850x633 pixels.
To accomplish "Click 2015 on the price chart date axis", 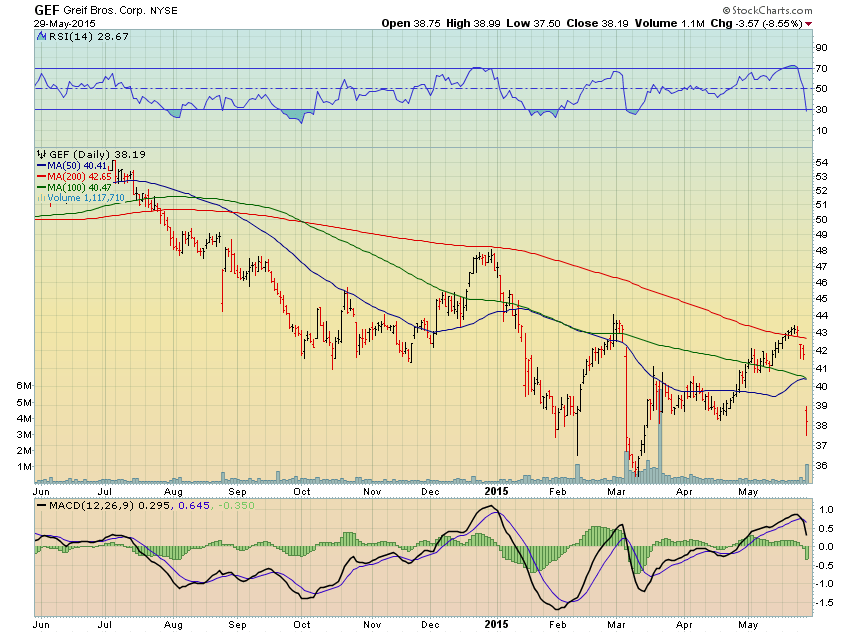I will click(497, 491).
